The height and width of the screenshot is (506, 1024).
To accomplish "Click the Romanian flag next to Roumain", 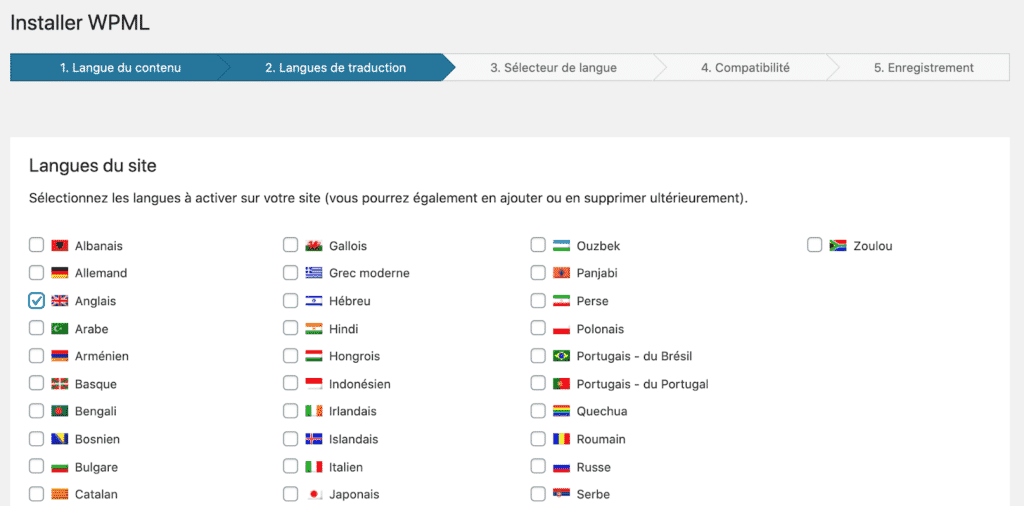I will pos(562,439).
